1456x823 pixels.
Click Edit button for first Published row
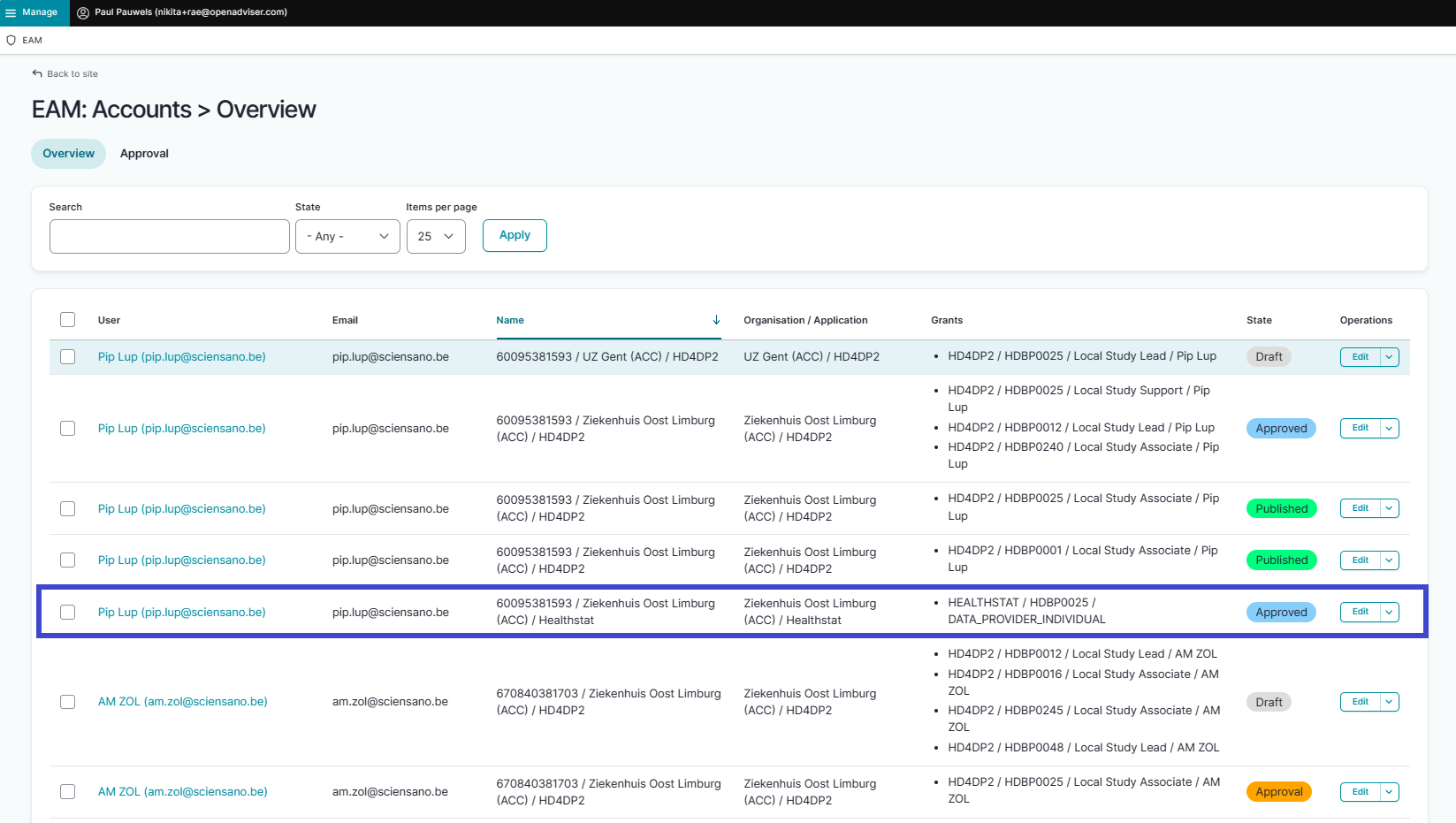tap(1360, 508)
